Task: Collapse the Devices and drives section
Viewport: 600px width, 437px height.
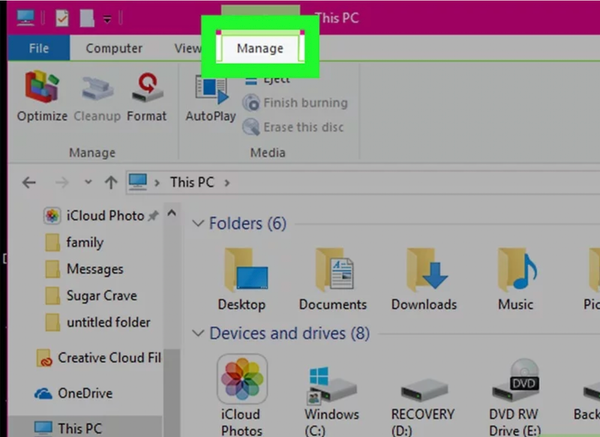Action: [x=197, y=334]
